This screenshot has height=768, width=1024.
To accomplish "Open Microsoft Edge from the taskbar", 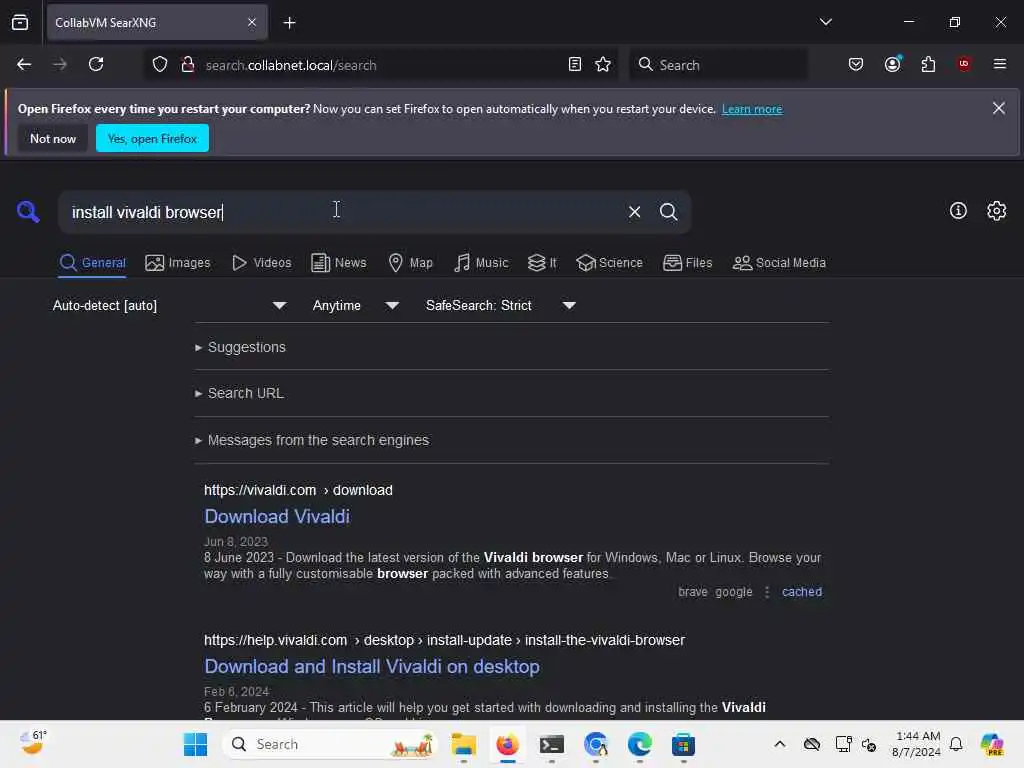I will pos(639,744).
